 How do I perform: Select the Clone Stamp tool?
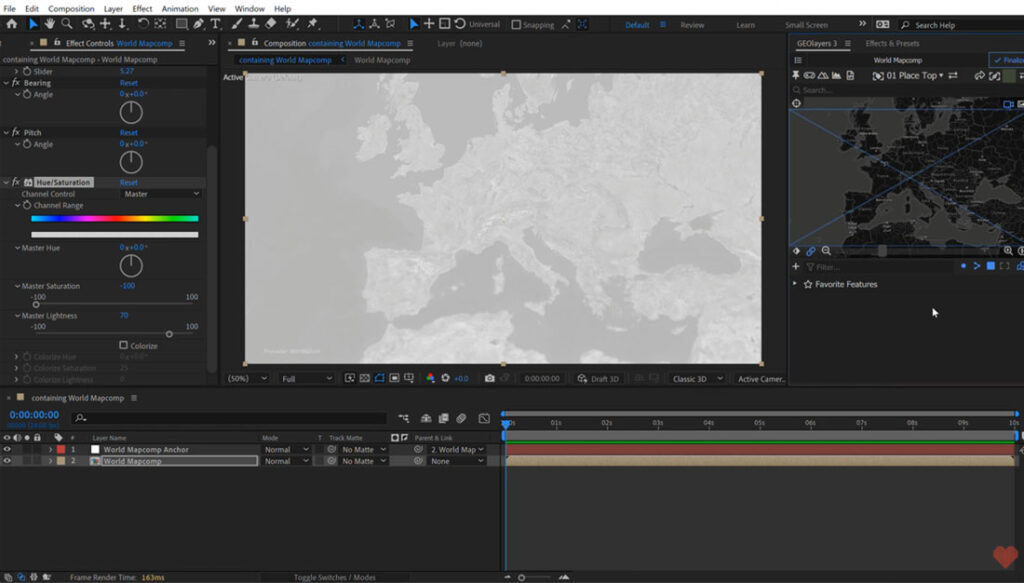click(x=253, y=24)
